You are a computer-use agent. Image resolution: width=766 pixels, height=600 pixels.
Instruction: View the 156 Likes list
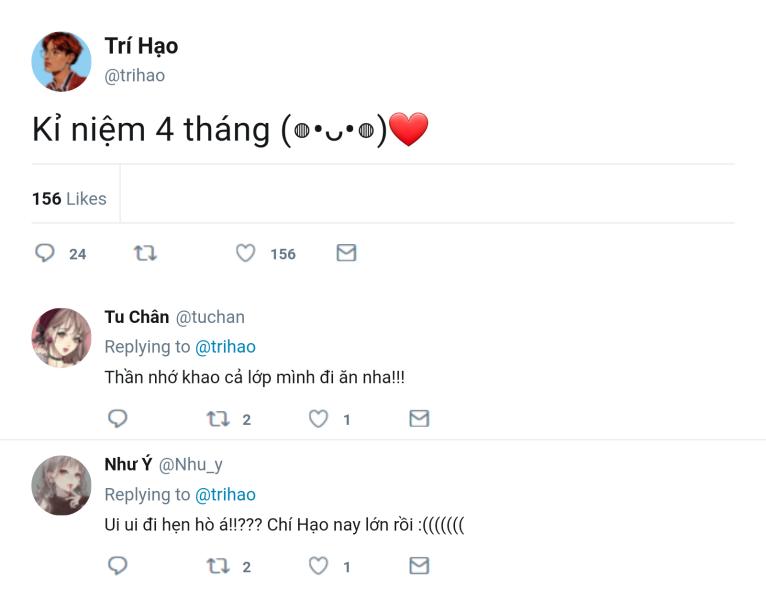tap(69, 199)
